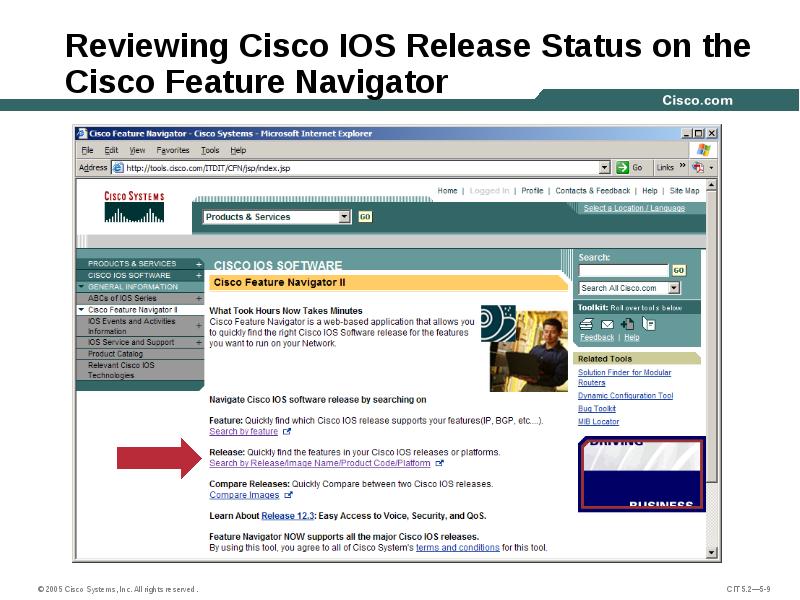This screenshot has width=800, height=600.
Task: Open the Toolkit Feedback link
Action: click(x=597, y=337)
